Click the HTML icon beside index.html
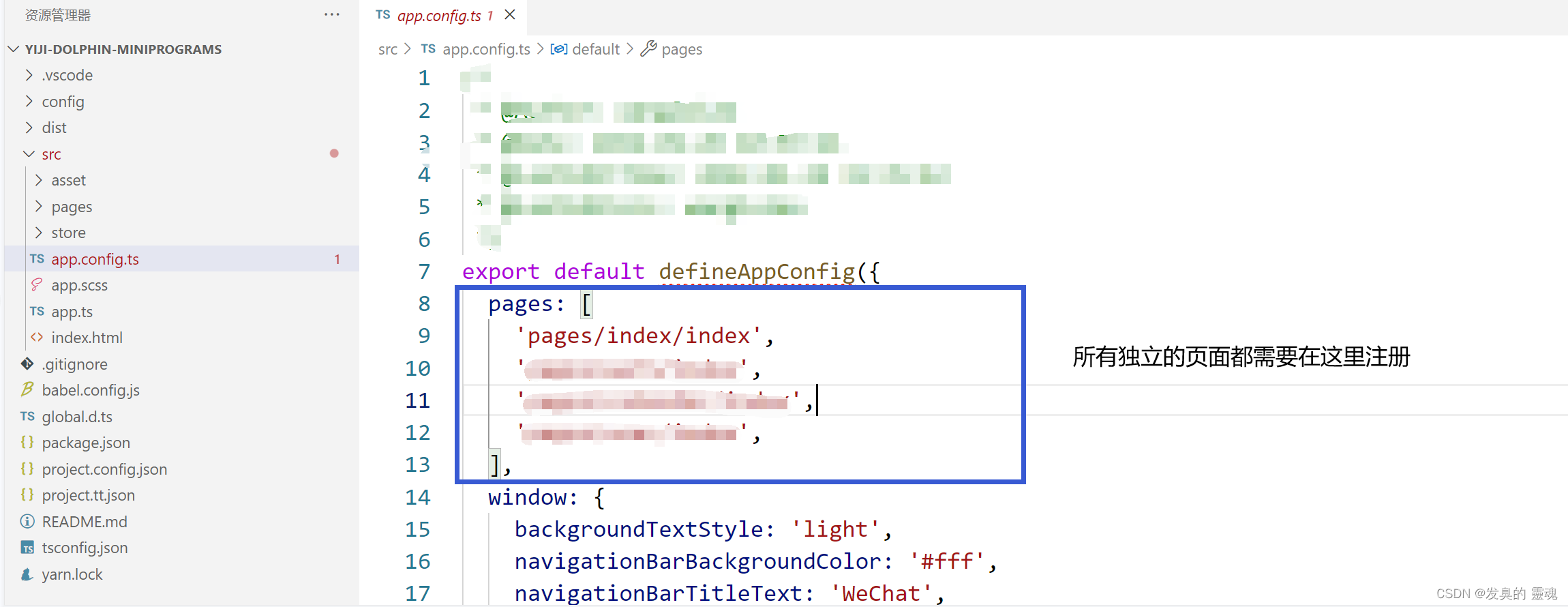1568x607 pixels. click(x=37, y=338)
